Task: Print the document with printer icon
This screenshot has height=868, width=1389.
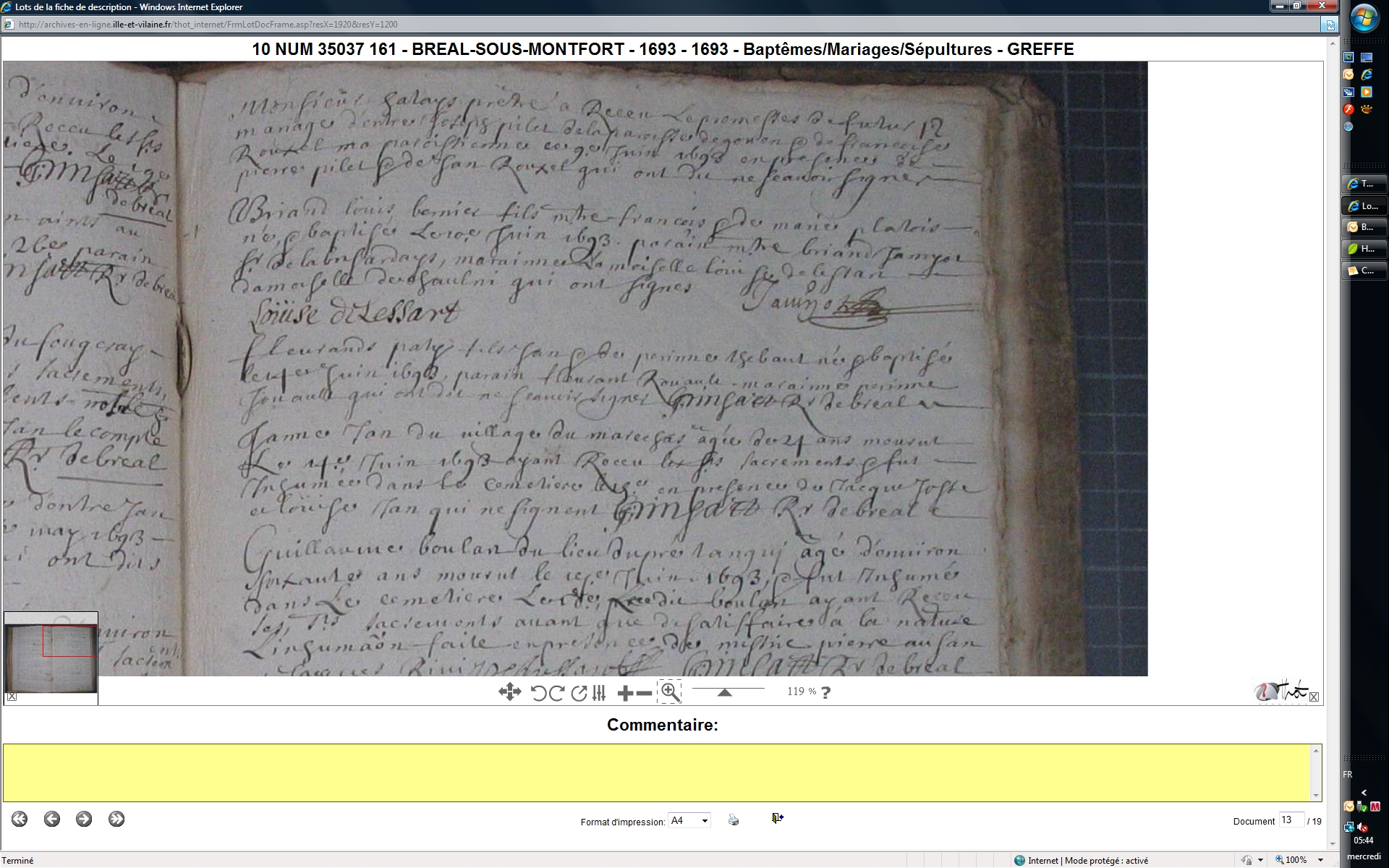Action: coord(734,820)
